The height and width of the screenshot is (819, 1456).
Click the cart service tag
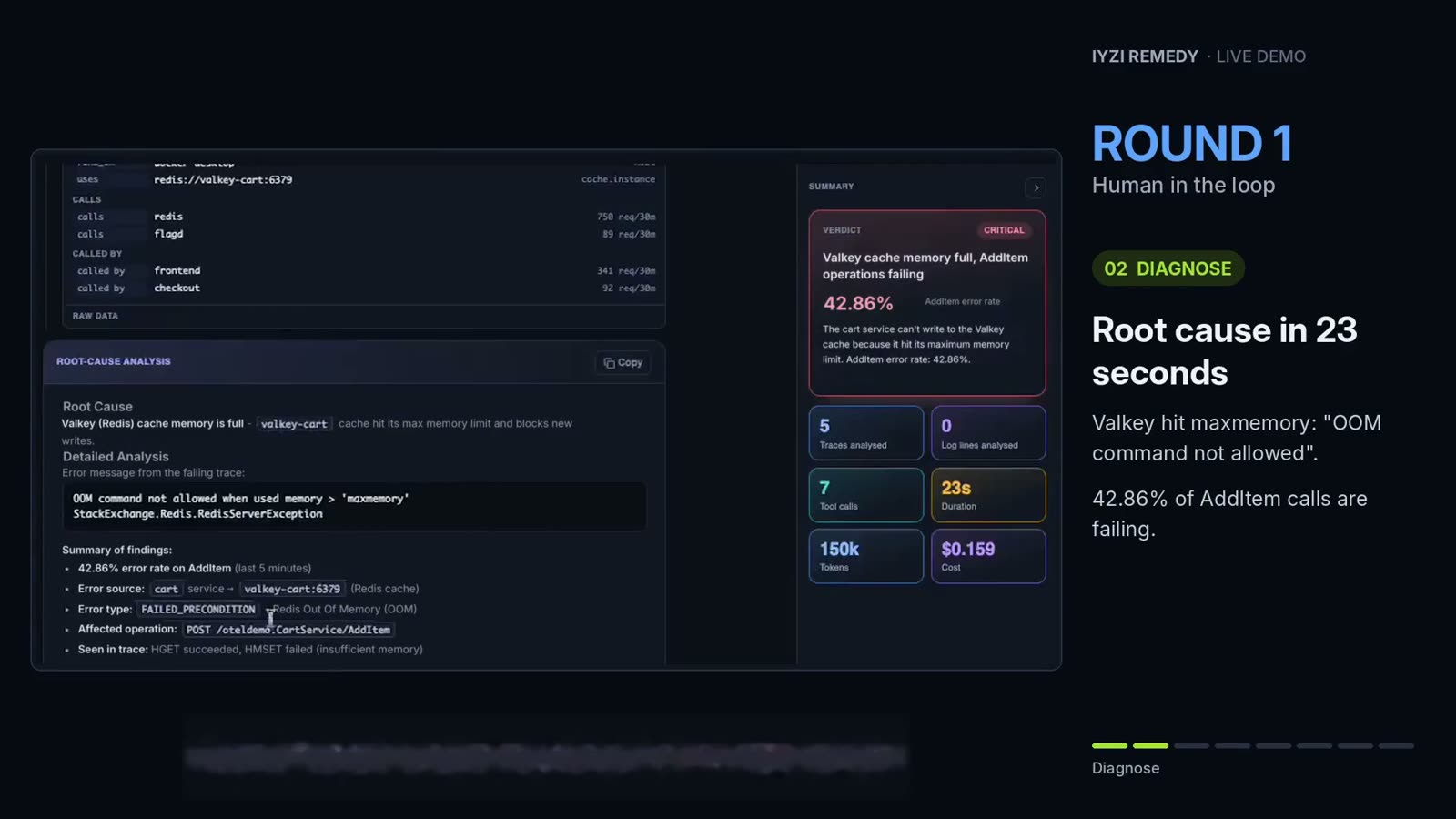tap(167, 589)
